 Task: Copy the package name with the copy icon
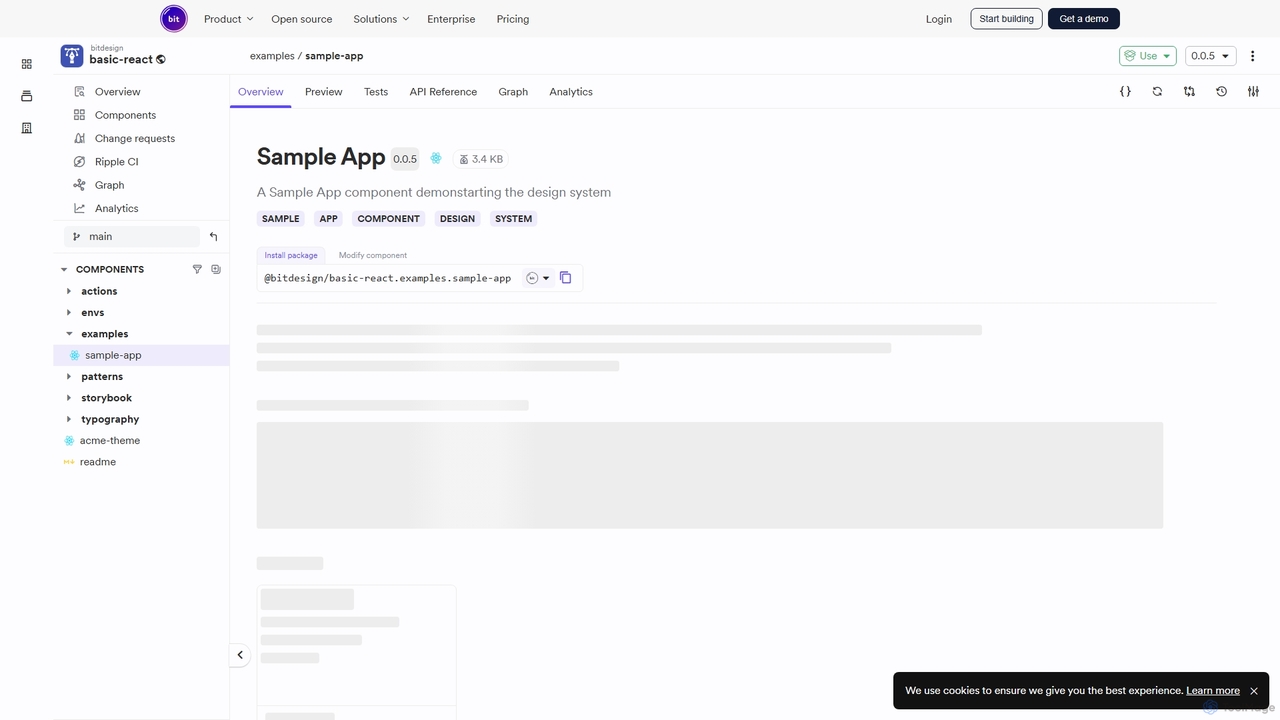pos(565,278)
